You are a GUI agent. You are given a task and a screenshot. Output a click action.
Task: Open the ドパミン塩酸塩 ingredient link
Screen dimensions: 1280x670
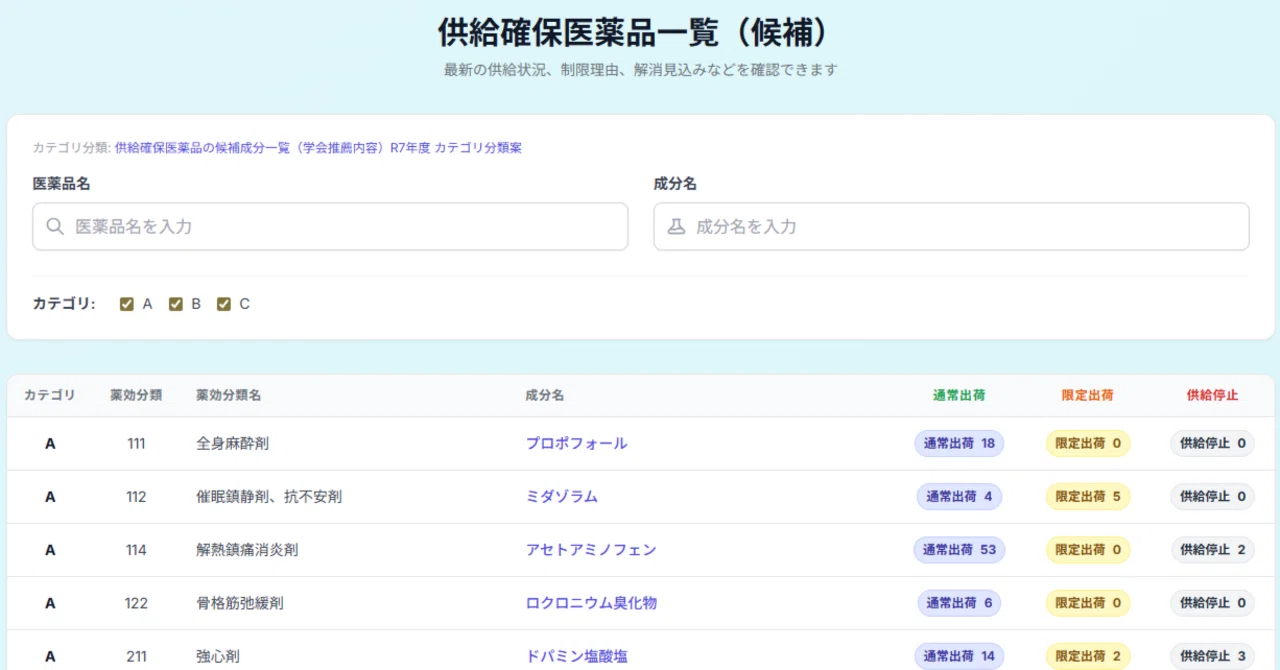coord(576,656)
